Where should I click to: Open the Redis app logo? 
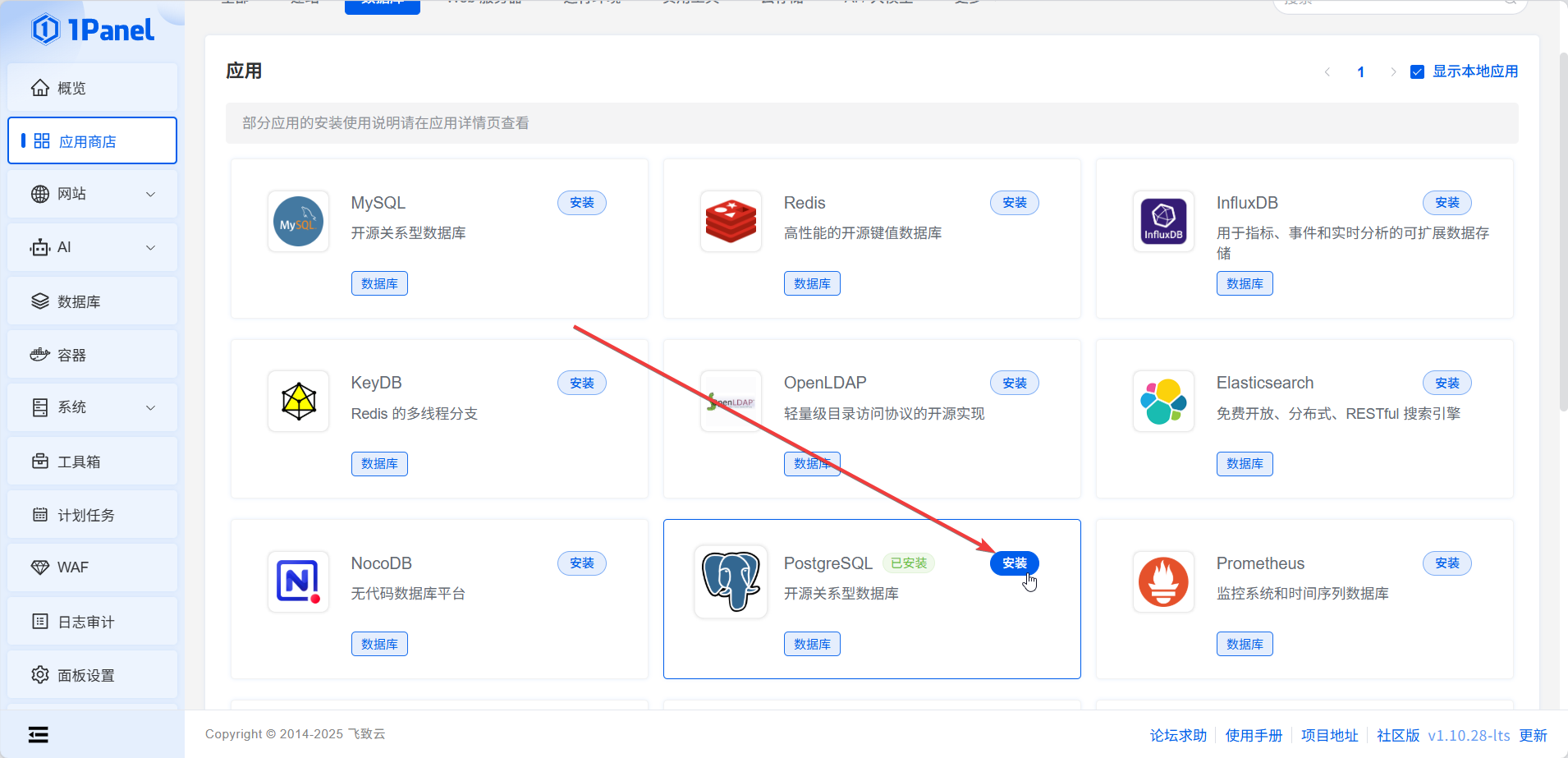(731, 222)
